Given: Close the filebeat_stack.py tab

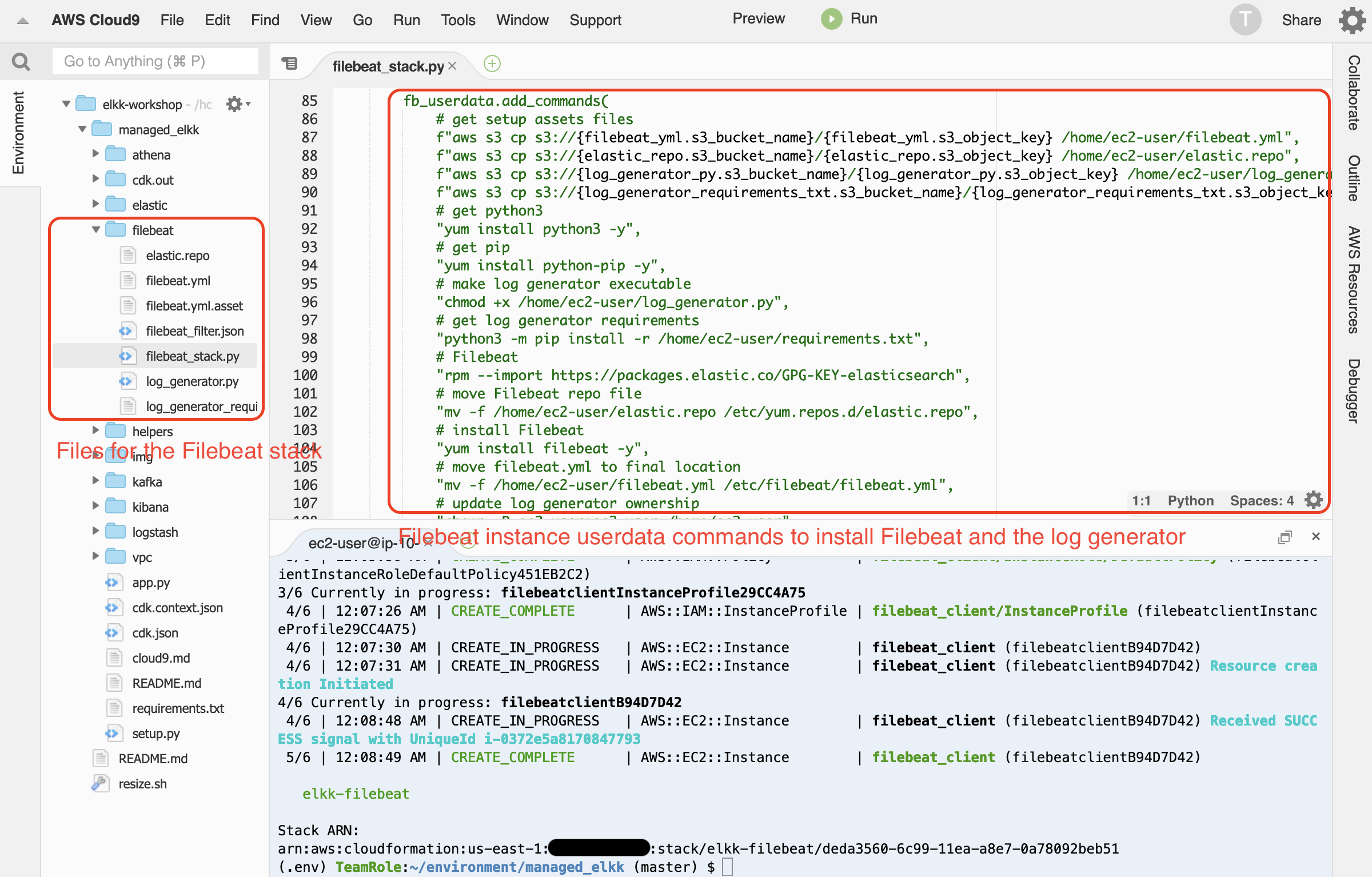Looking at the screenshot, I should pyautogui.click(x=452, y=66).
